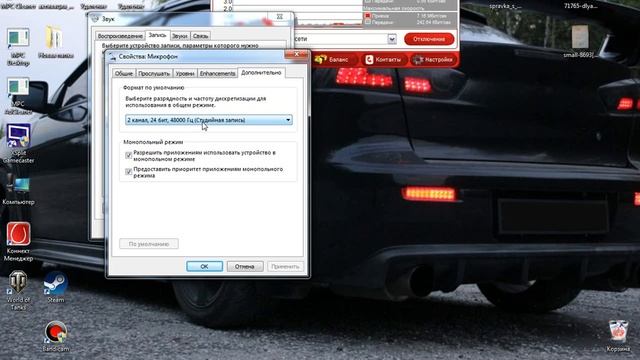Click the Применить button
The width and height of the screenshot is (640, 360).
click(285, 266)
